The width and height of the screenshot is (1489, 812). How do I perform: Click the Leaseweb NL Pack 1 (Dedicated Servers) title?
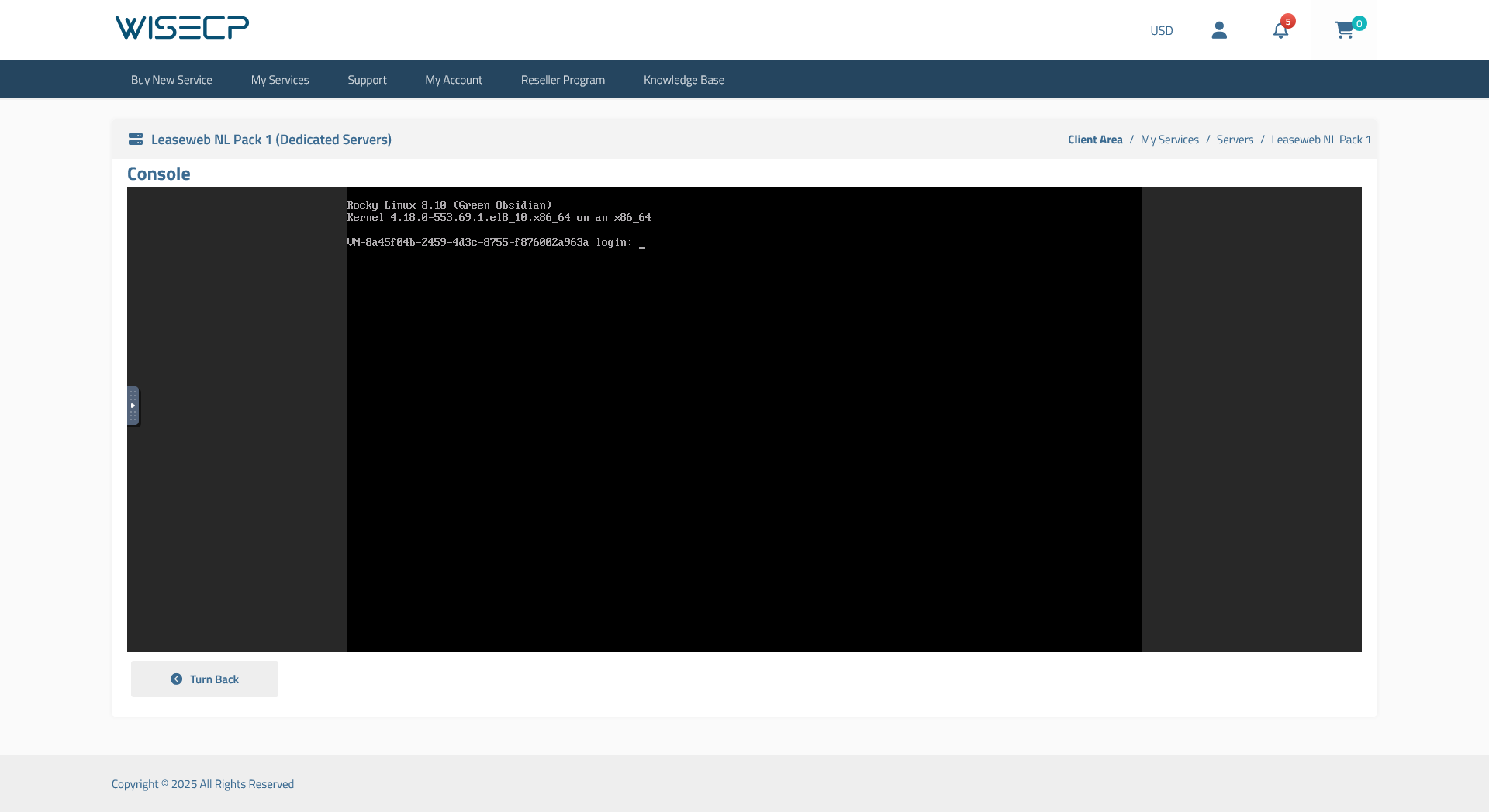click(x=271, y=140)
